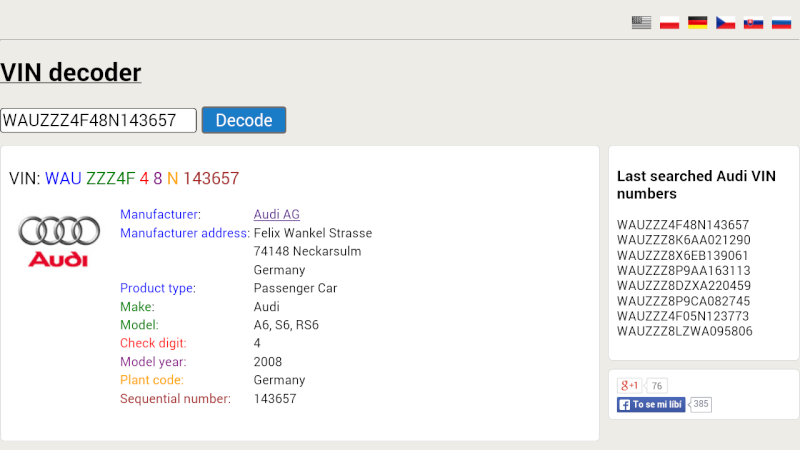Click the Czech Republic flag
800x450 pixels.
click(725, 22)
